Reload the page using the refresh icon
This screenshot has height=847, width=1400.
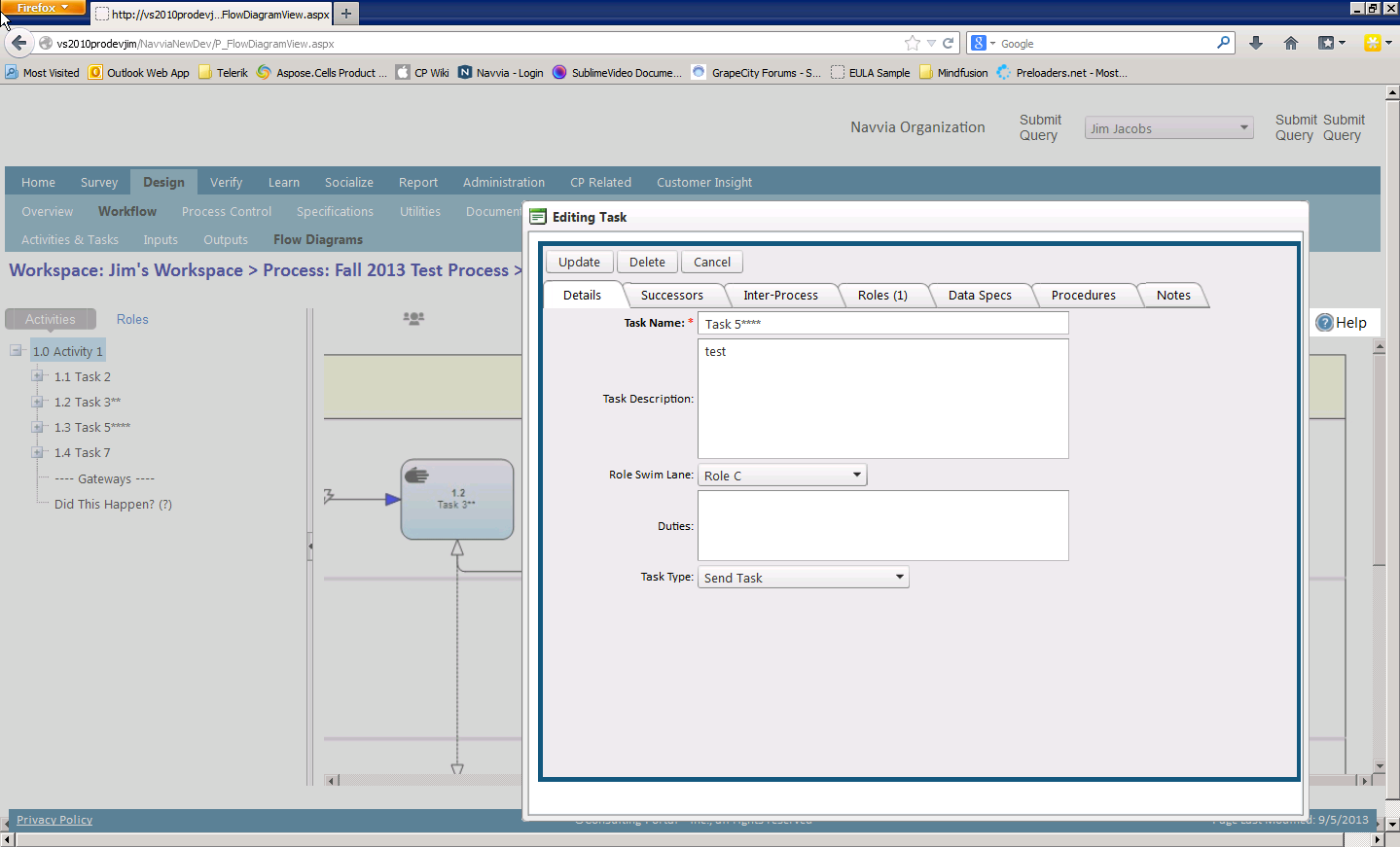[x=949, y=43]
